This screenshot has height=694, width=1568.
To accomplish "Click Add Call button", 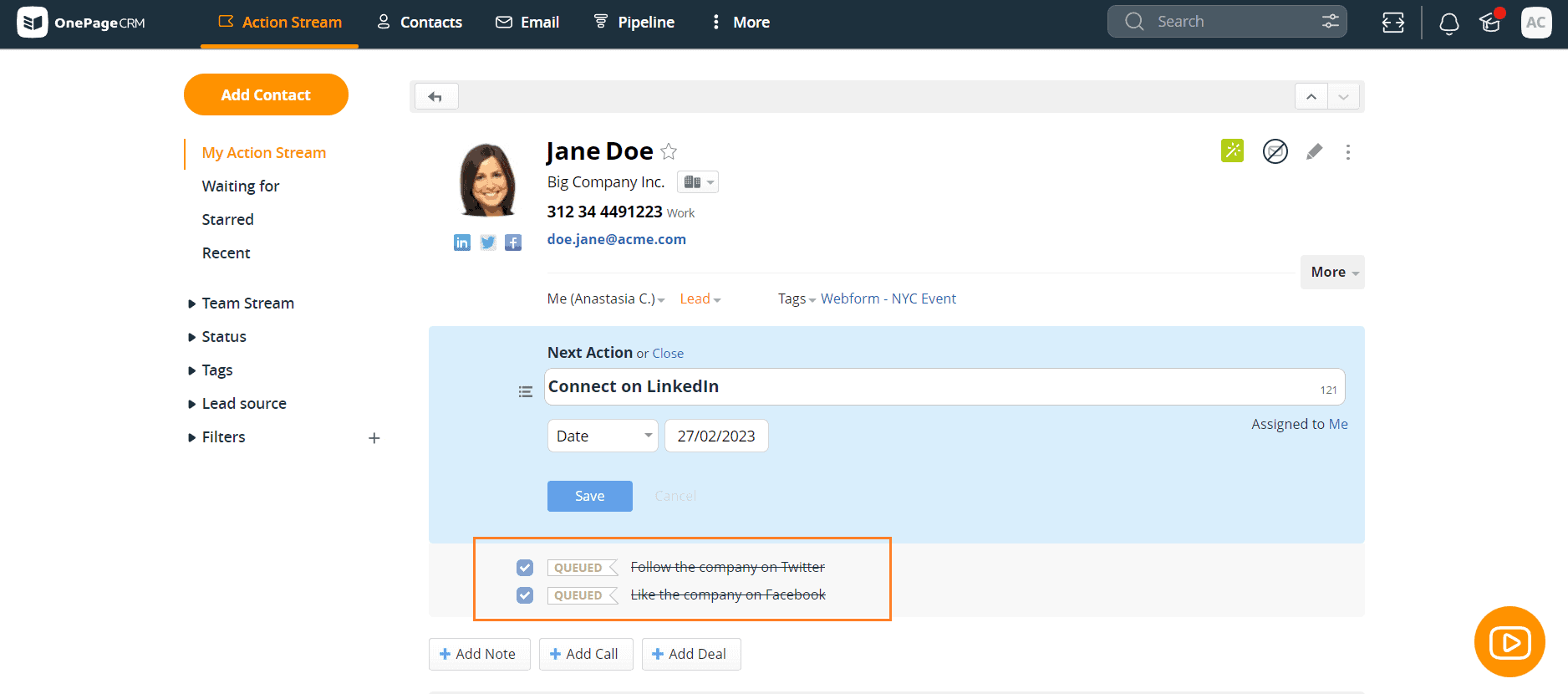I will click(x=586, y=654).
